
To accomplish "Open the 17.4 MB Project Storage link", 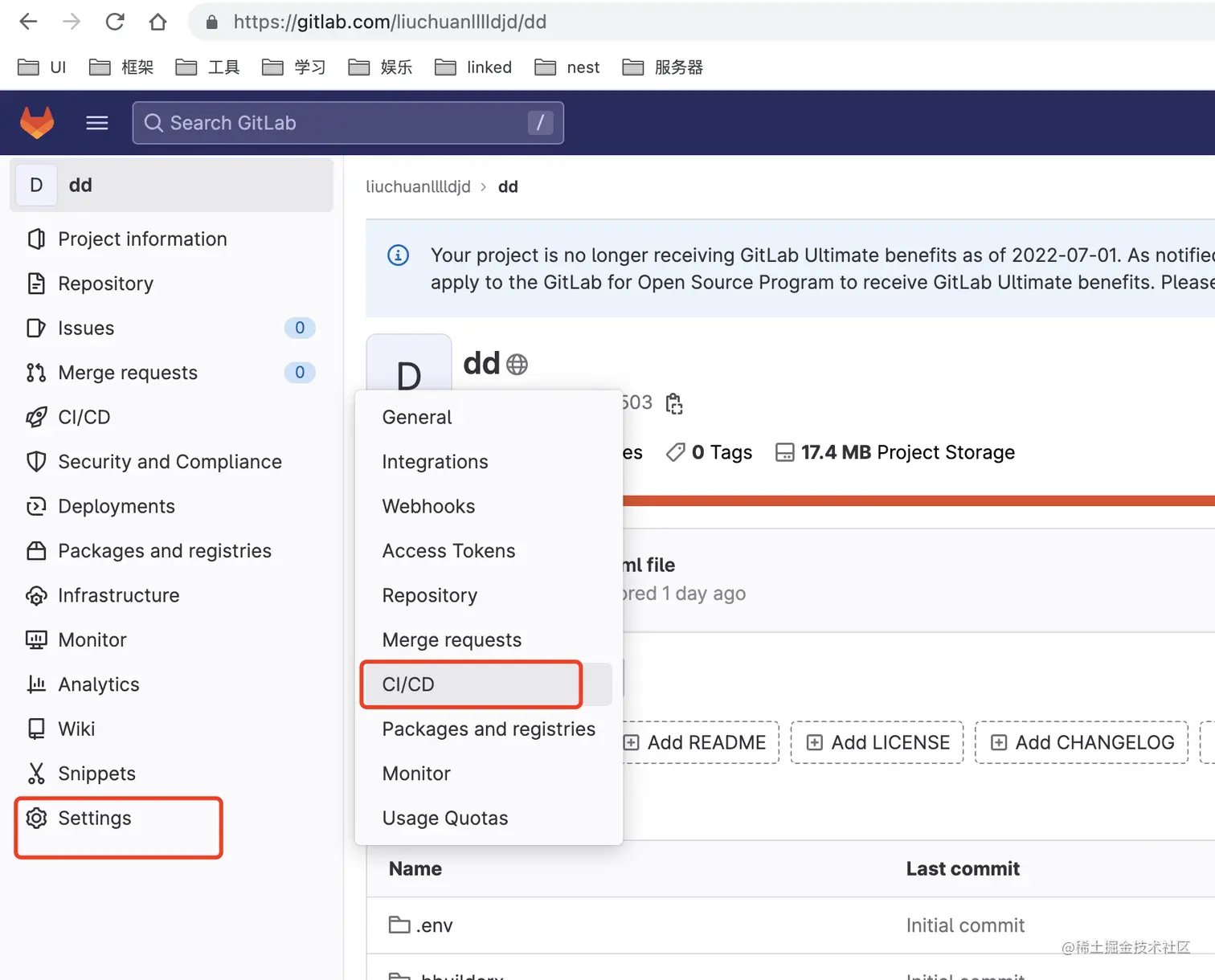I will pos(895,452).
